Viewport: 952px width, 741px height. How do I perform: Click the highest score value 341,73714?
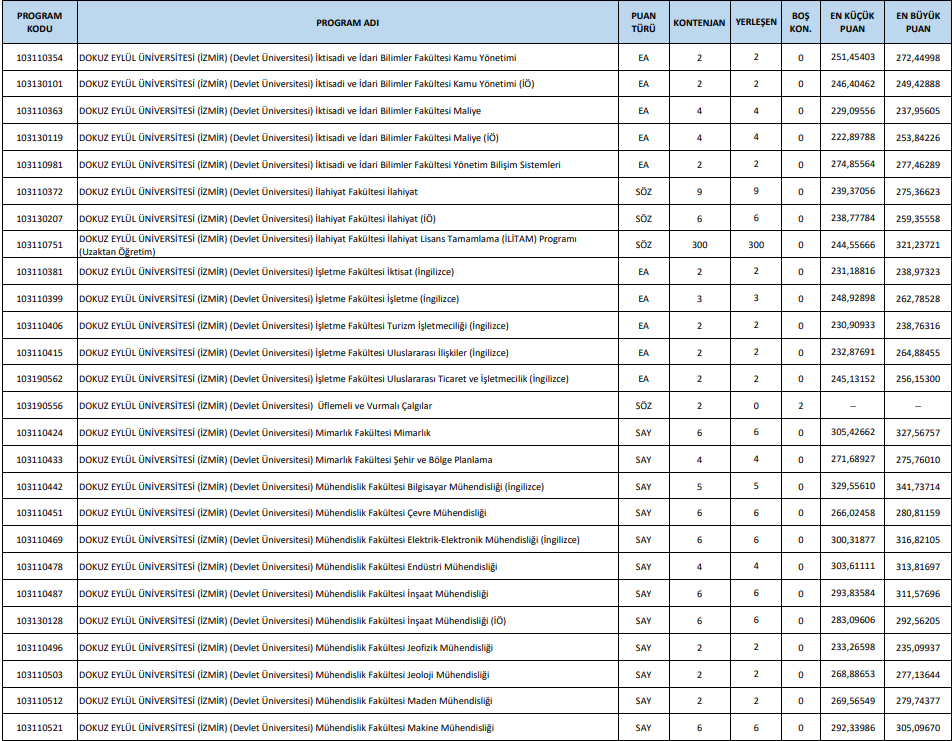(917, 487)
